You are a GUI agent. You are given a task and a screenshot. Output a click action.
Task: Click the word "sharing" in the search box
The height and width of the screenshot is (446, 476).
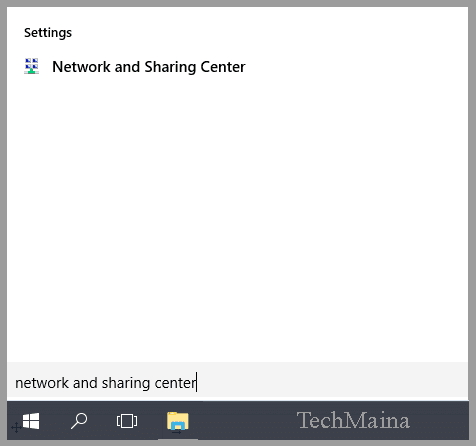[126, 383]
